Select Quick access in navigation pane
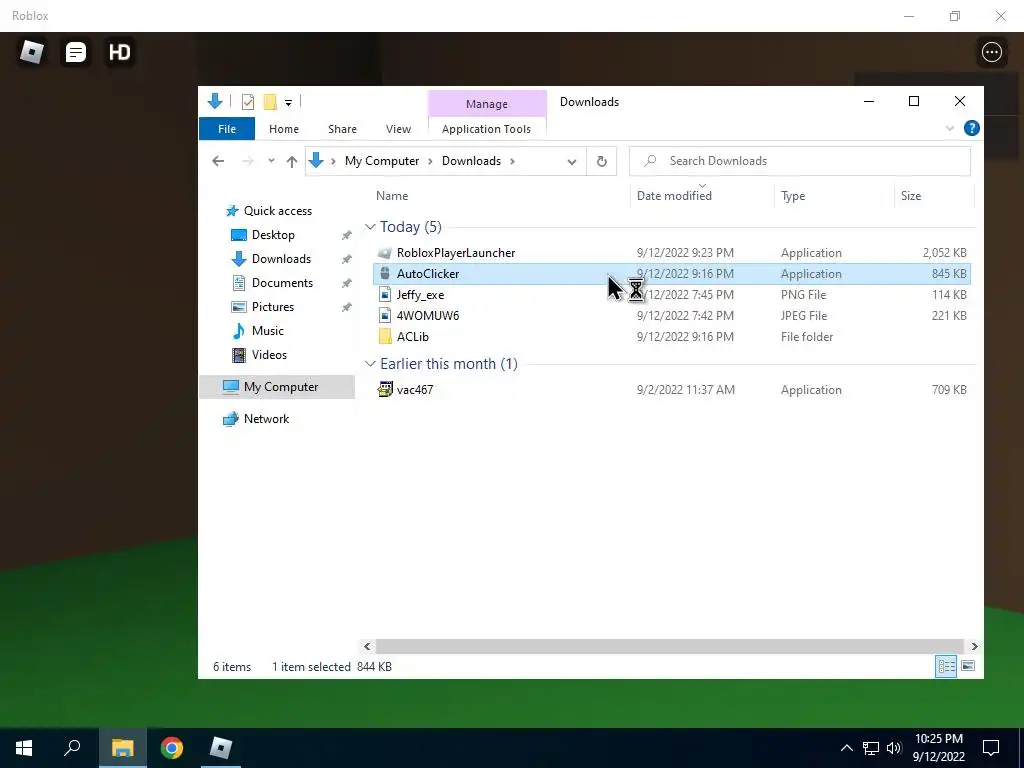The width and height of the screenshot is (1024, 768). pyautogui.click(x=278, y=211)
